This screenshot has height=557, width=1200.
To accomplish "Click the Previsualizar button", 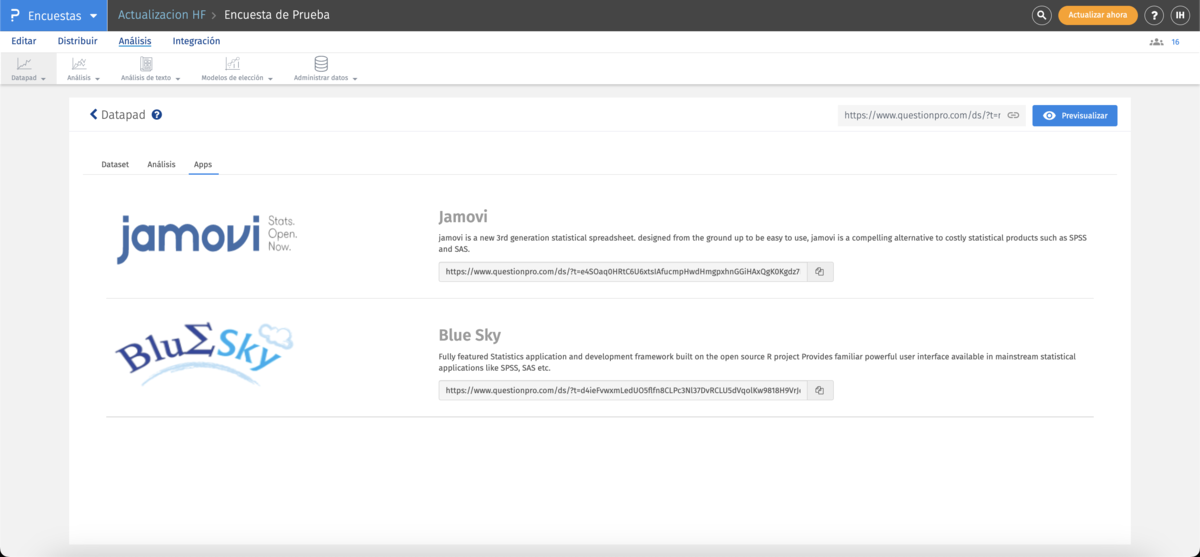I will (1075, 116).
